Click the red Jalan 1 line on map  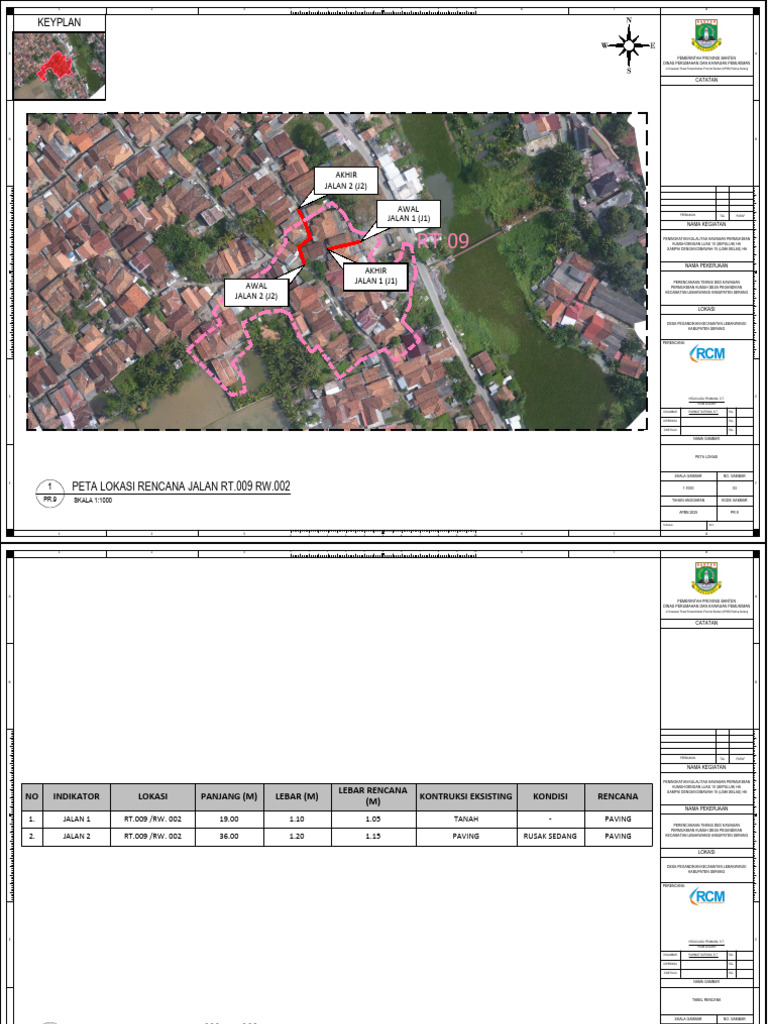tap(344, 246)
